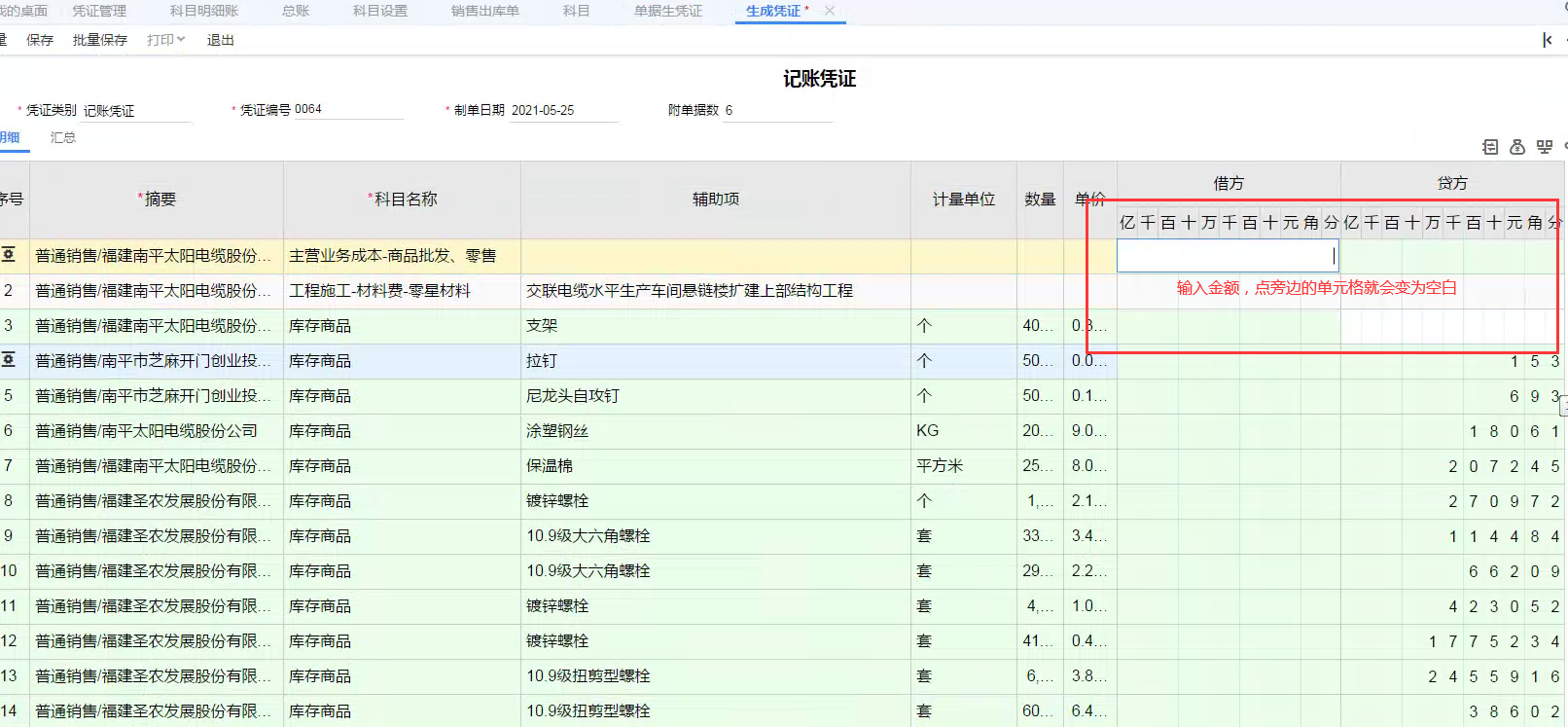
Task: Click the 10.9级扭剪型螺栓 cell in row 13
Action: click(716, 676)
